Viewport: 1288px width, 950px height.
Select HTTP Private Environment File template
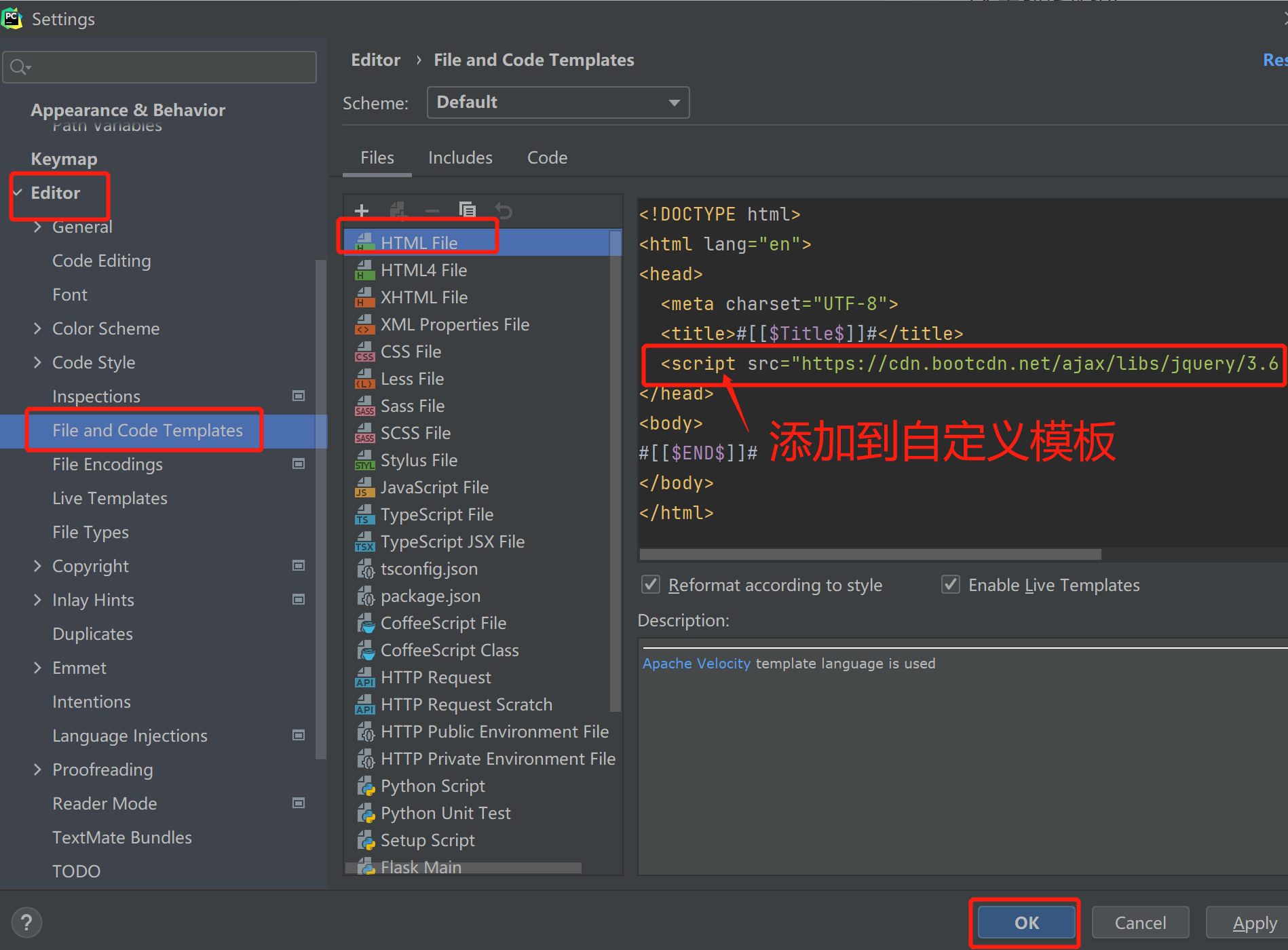pos(498,759)
